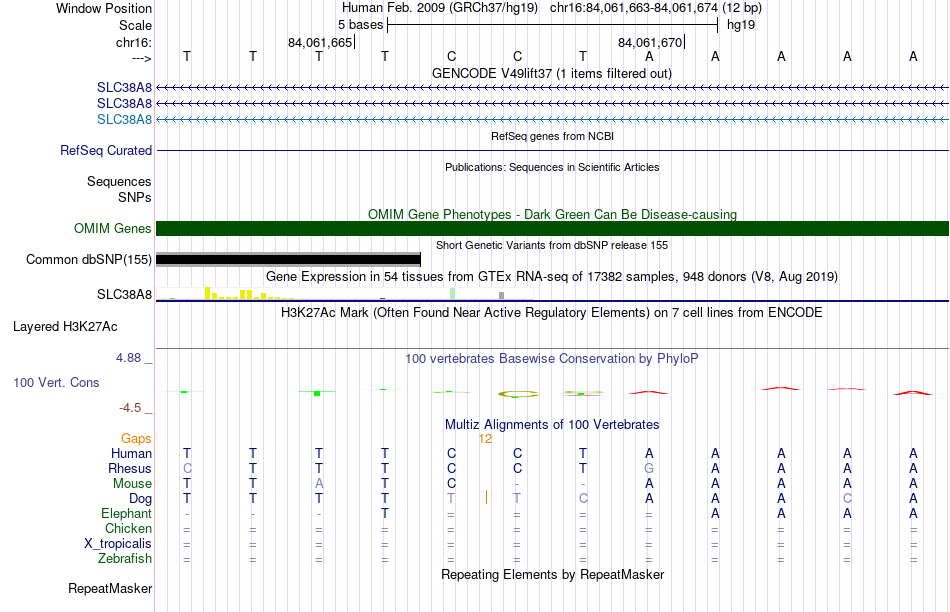Click the Mouse species label
This screenshot has height=612, width=950.
[x=132, y=484]
